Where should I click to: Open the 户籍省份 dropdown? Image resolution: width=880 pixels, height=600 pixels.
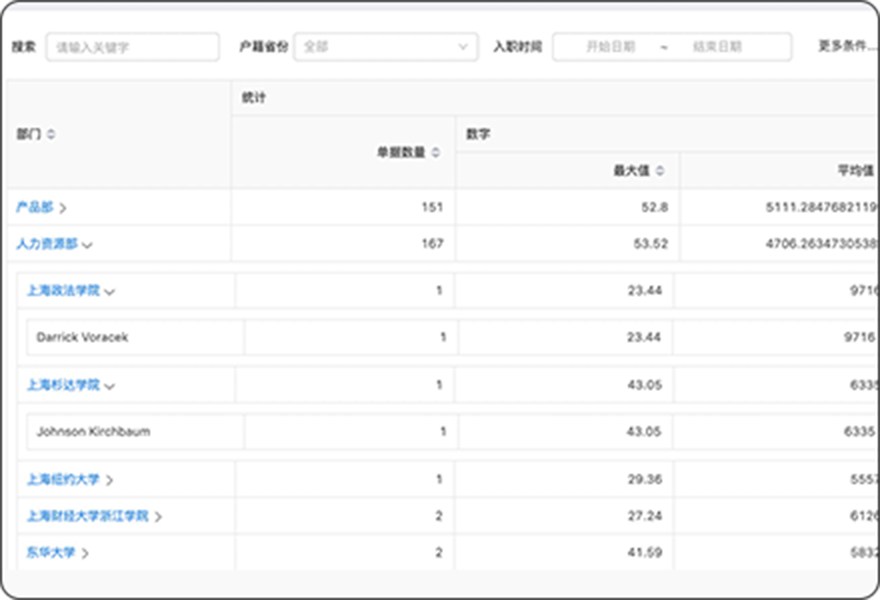pyautogui.click(x=385, y=47)
